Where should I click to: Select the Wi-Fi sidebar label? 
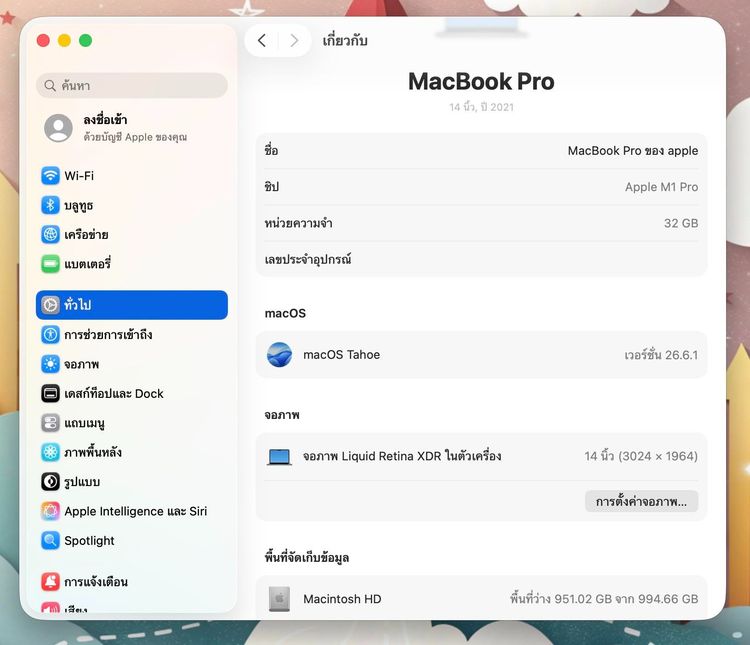tap(79, 176)
